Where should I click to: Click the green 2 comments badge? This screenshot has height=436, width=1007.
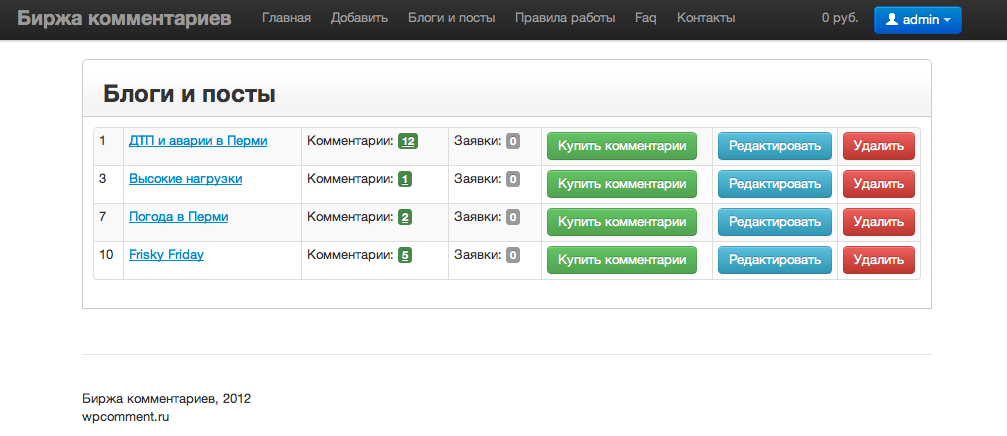coord(405,218)
